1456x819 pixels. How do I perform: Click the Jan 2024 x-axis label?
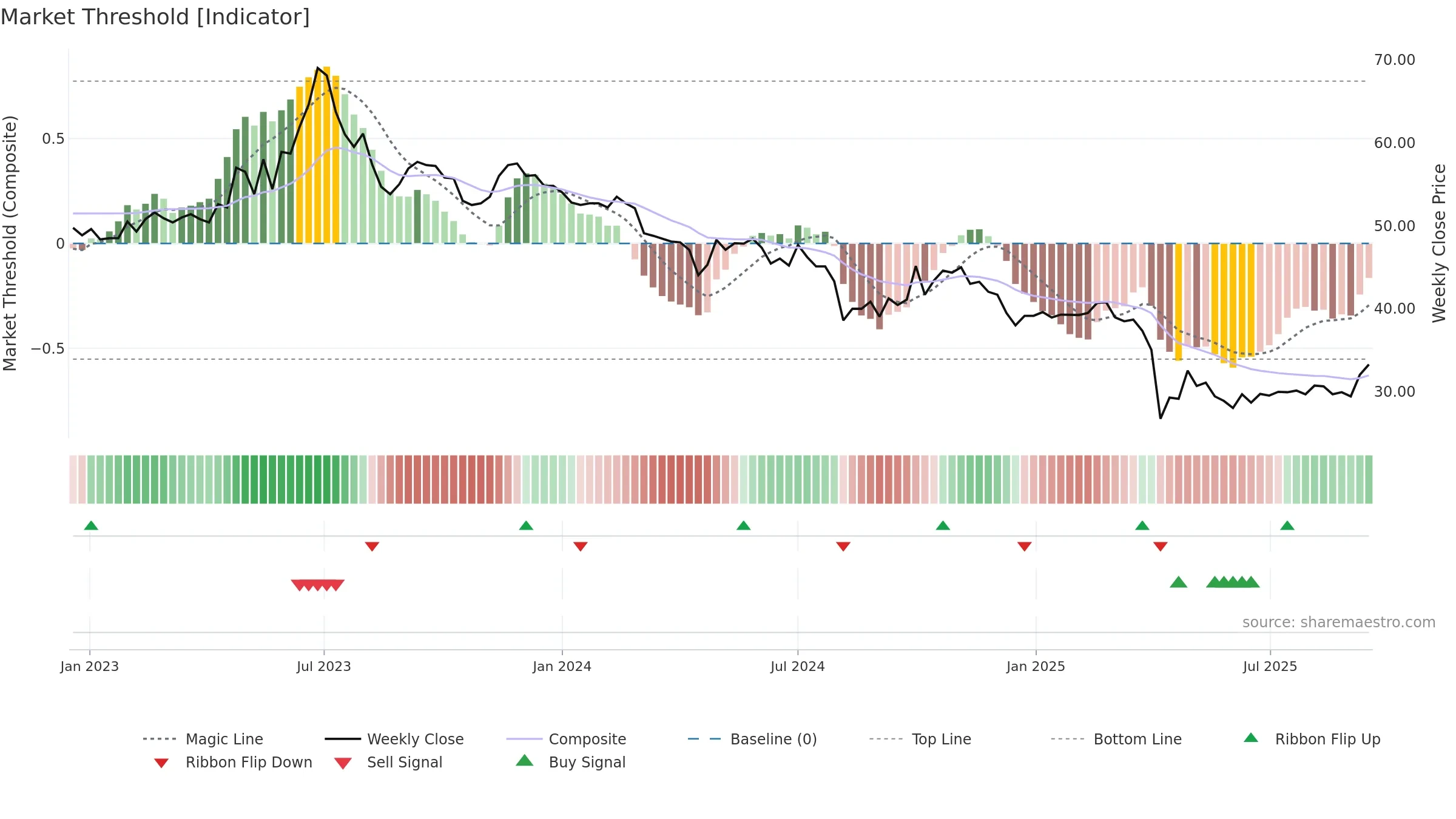click(562, 666)
